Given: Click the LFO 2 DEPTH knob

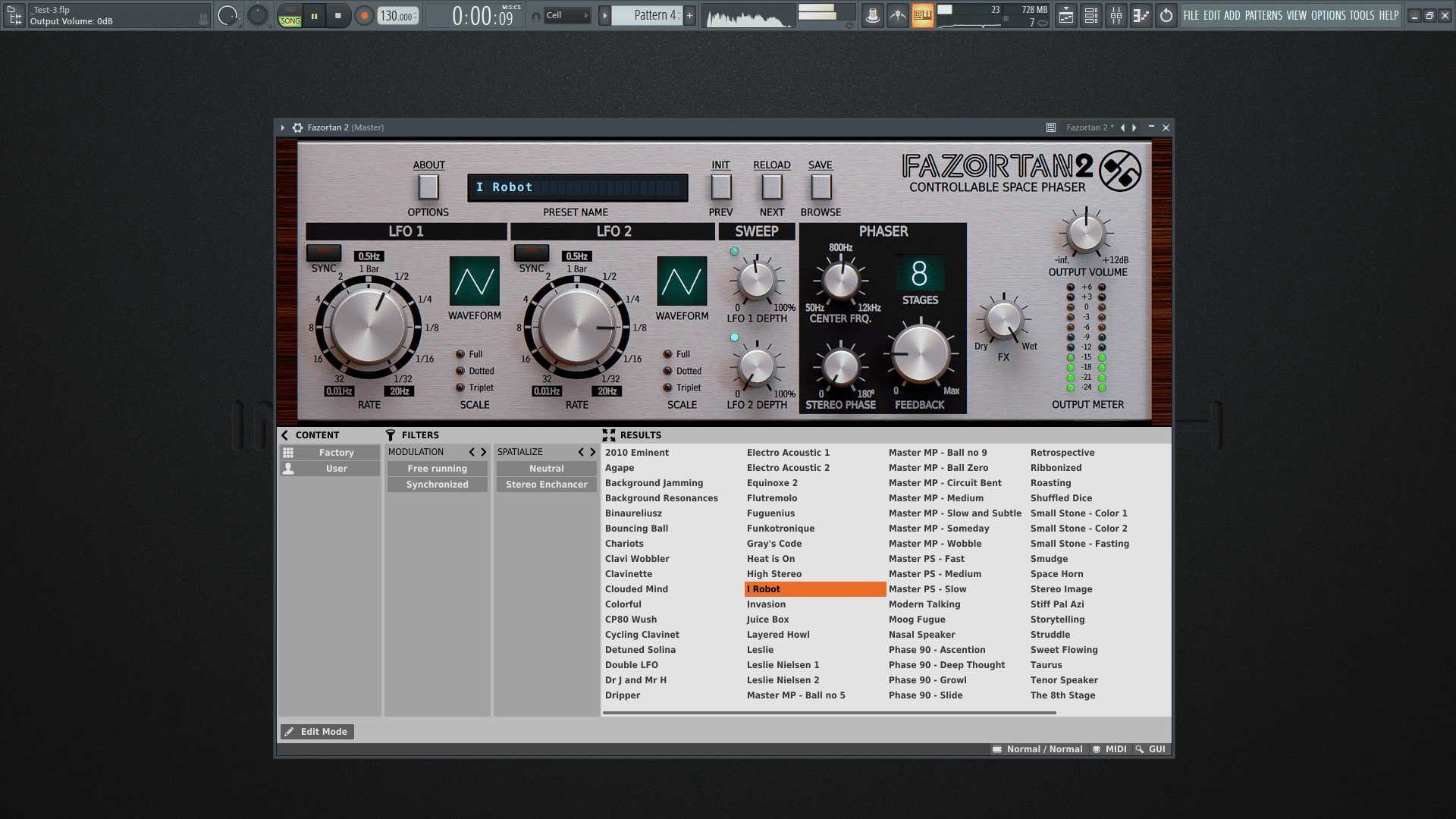Looking at the screenshot, I should (756, 366).
